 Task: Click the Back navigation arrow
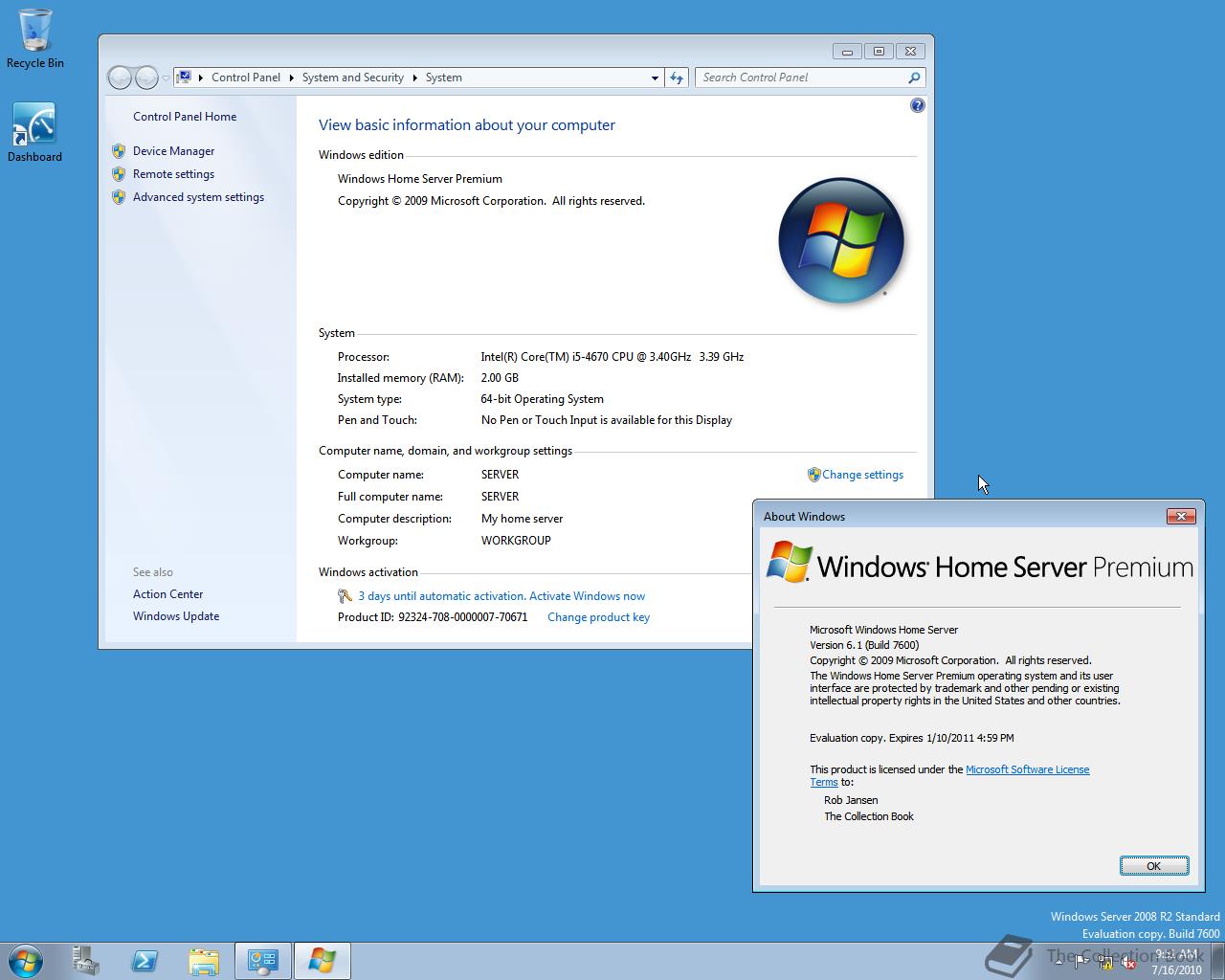[120, 78]
